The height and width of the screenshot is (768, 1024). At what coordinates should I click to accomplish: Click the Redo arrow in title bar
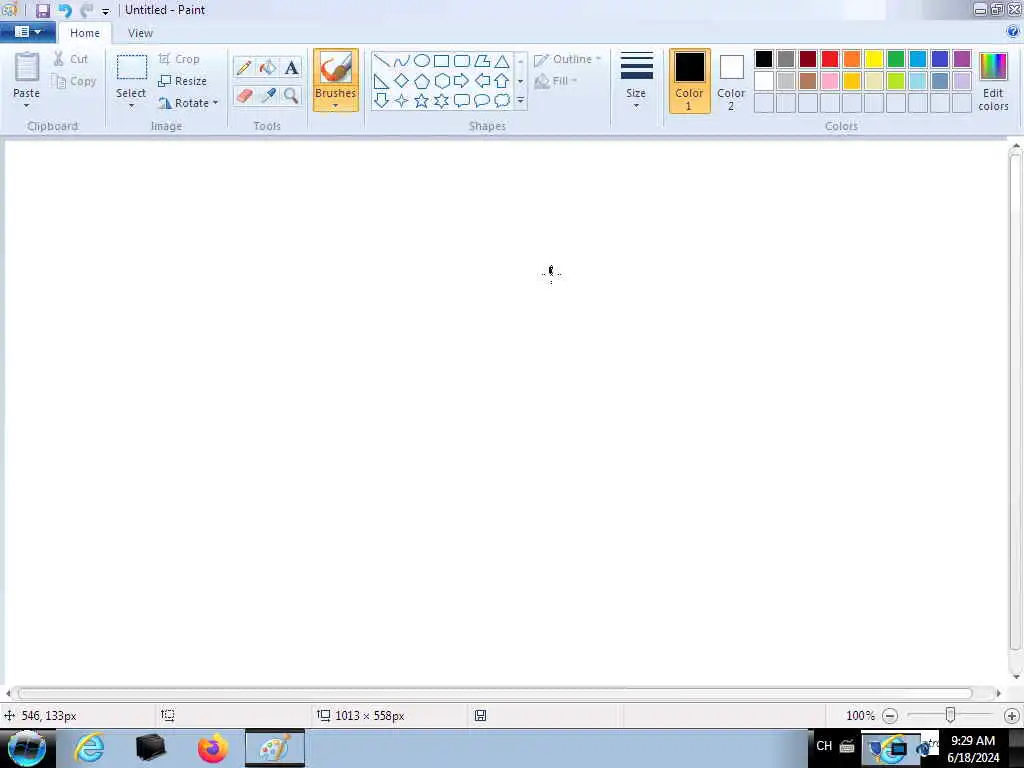point(86,10)
